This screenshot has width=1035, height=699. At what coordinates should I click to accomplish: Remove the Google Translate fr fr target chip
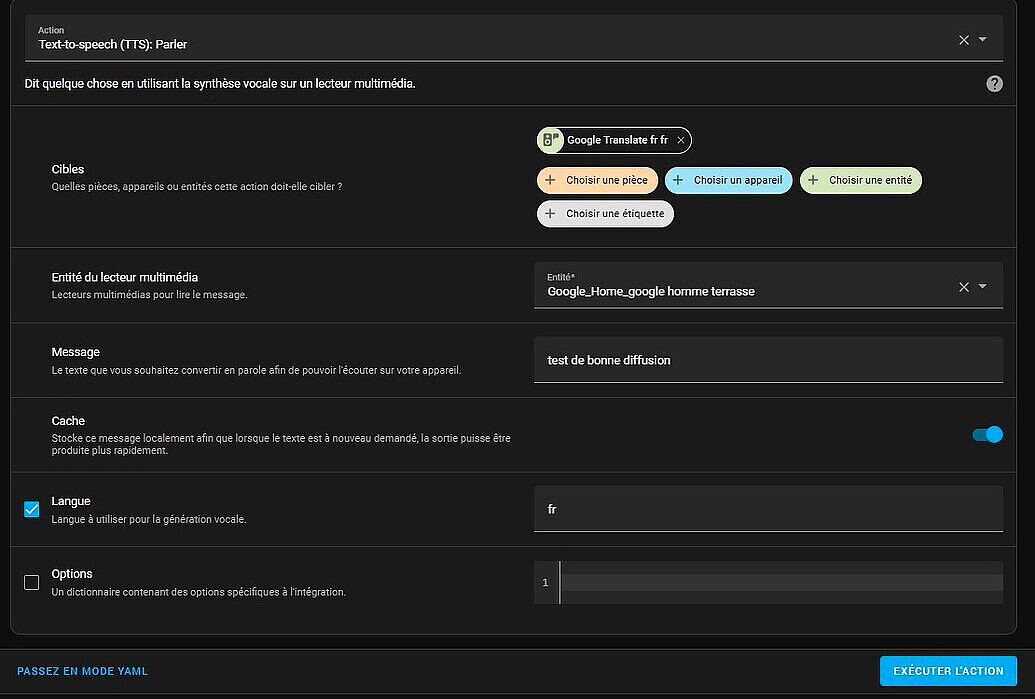coord(680,141)
